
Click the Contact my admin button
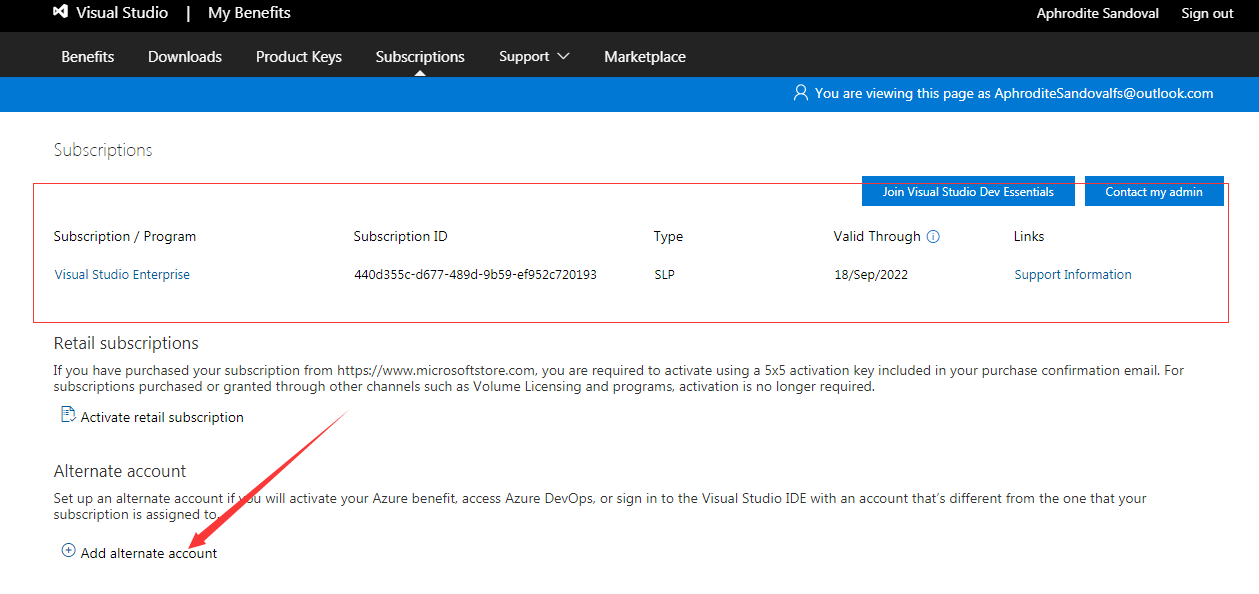coord(1154,191)
